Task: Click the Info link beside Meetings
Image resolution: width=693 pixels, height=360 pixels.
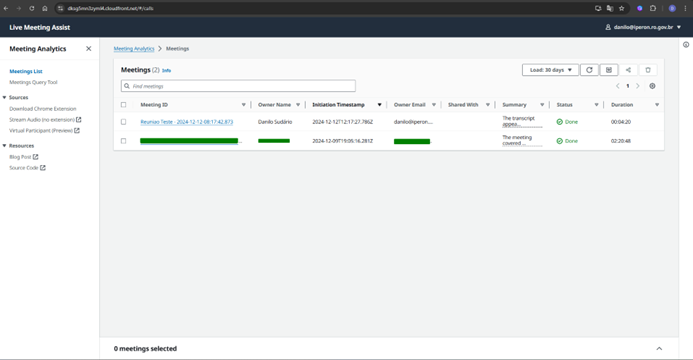Action: 166,70
